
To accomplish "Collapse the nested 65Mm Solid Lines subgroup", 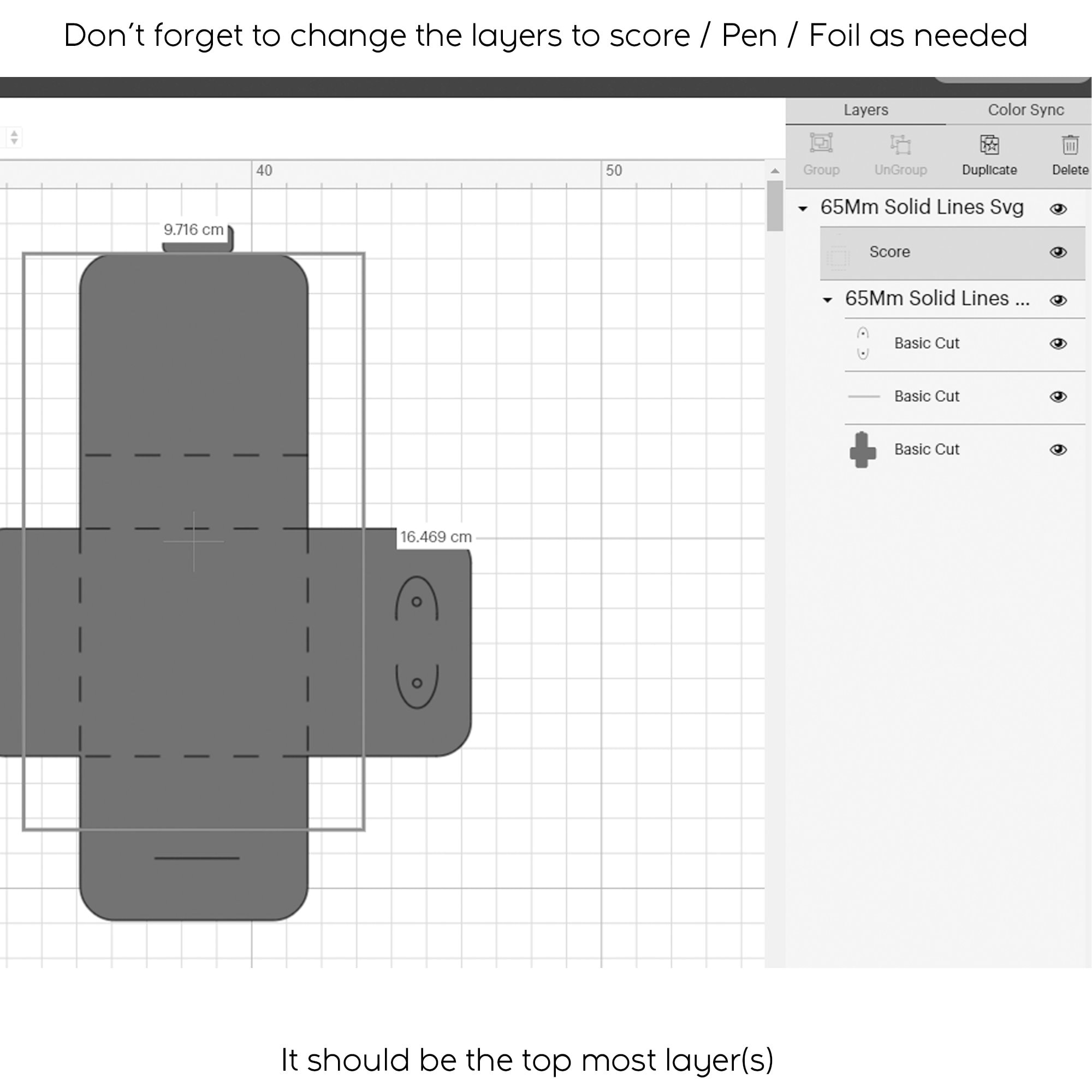I will click(828, 300).
